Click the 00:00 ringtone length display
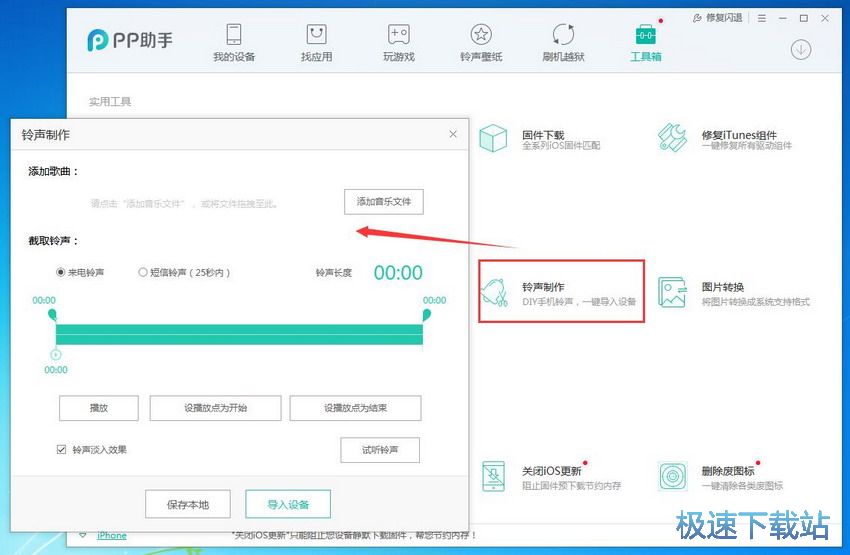 point(398,273)
